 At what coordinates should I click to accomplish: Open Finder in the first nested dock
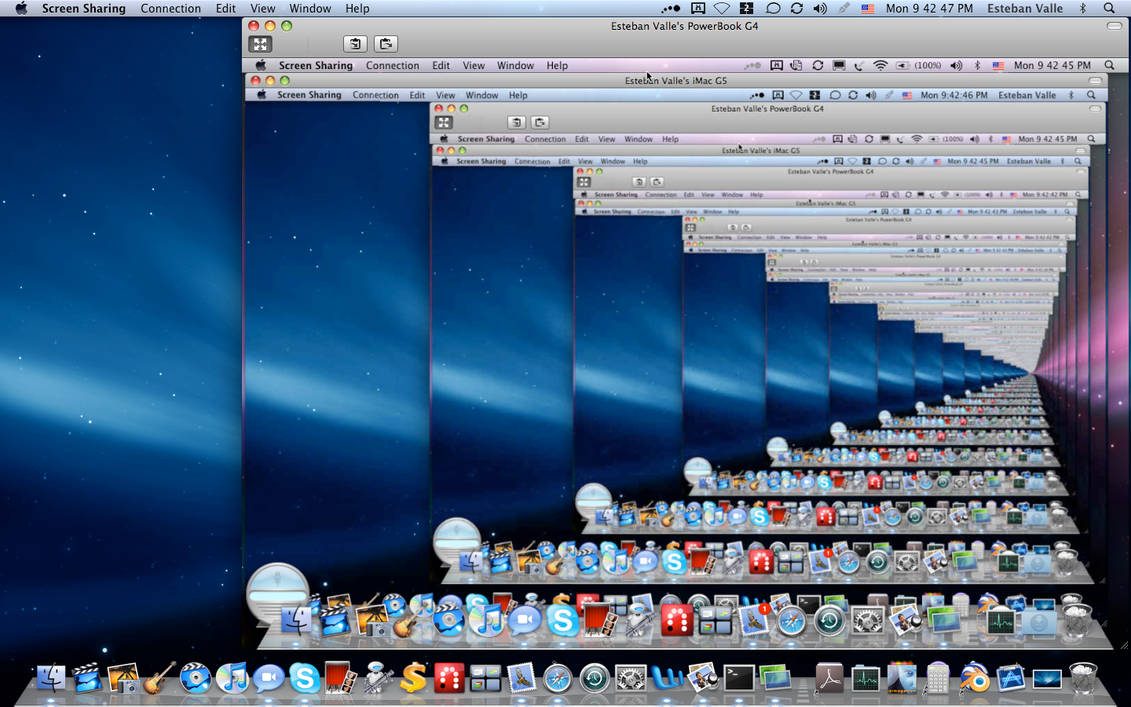296,620
